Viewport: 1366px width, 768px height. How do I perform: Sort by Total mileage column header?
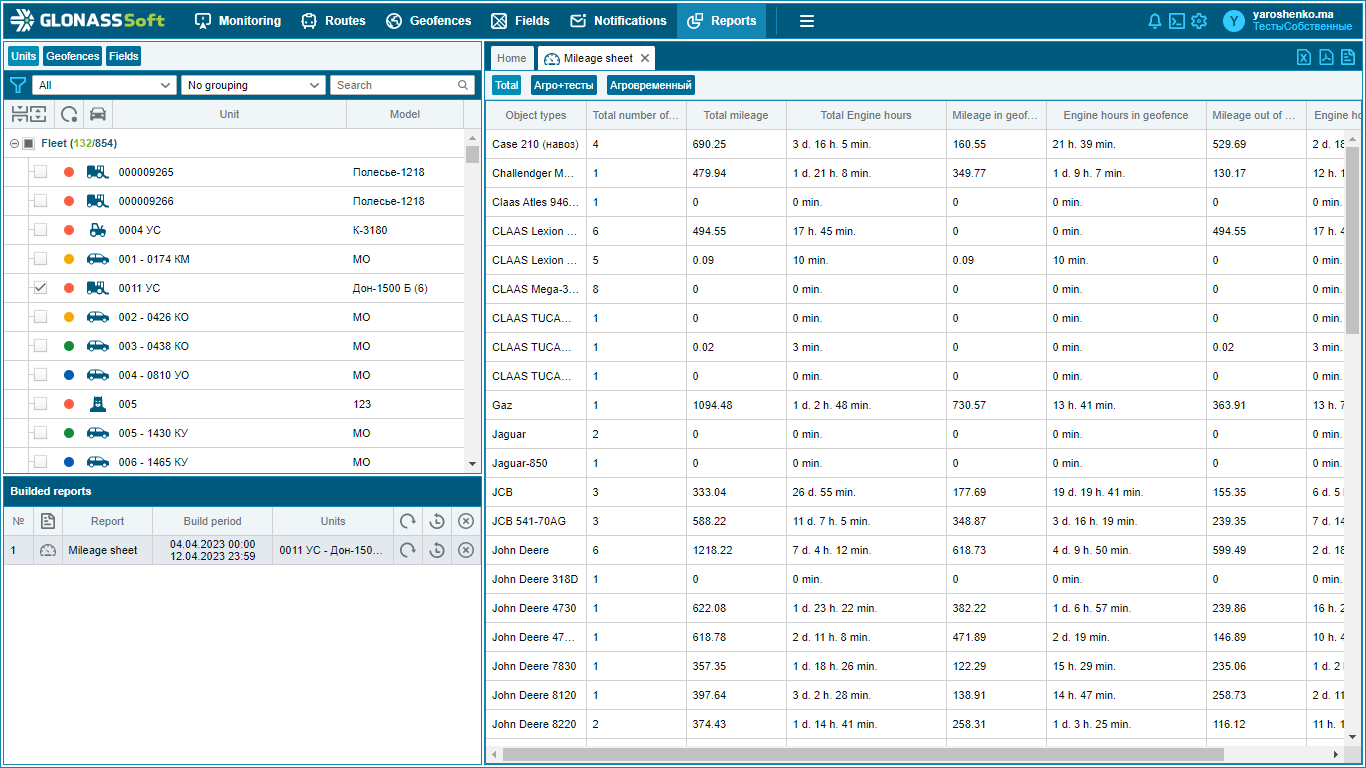(x=736, y=115)
